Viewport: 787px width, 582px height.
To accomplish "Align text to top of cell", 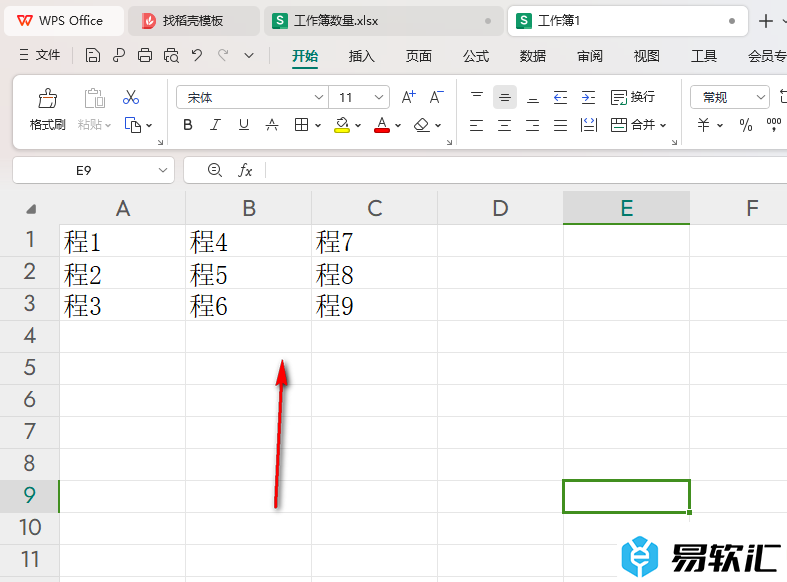I will coord(477,96).
